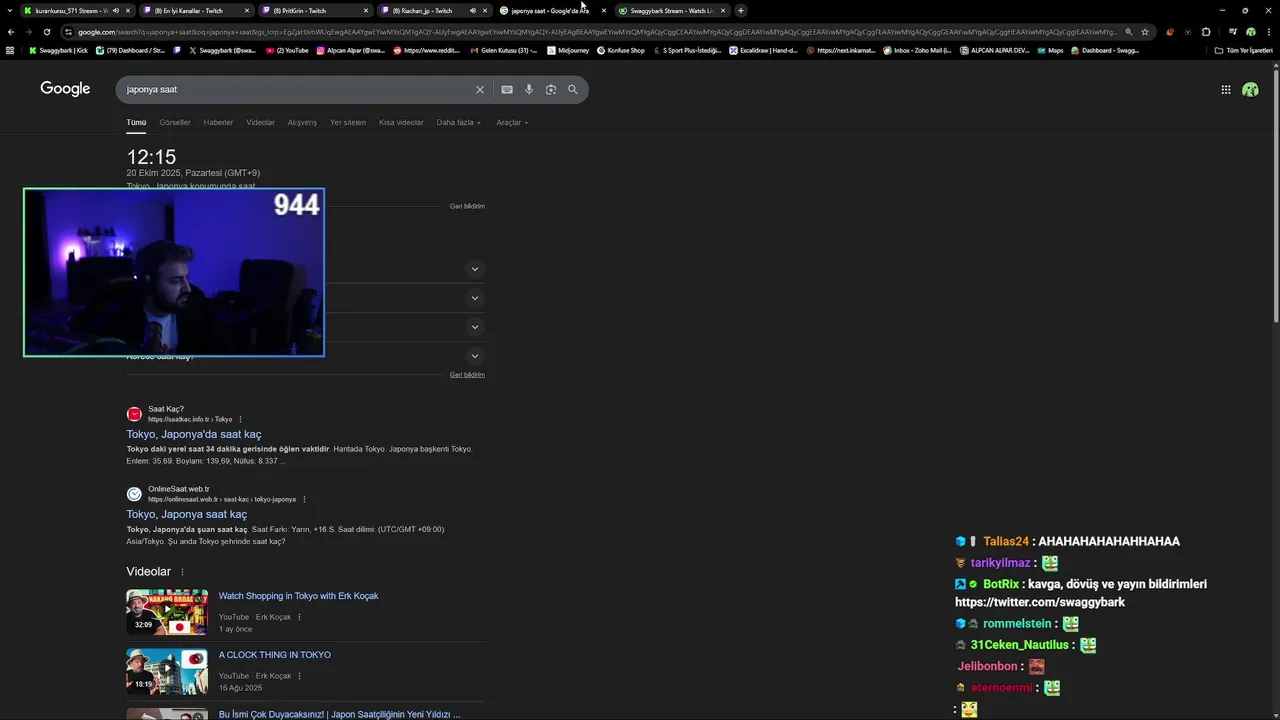Open the Maps bookmark
The image size is (1280, 720).
tap(1050, 50)
